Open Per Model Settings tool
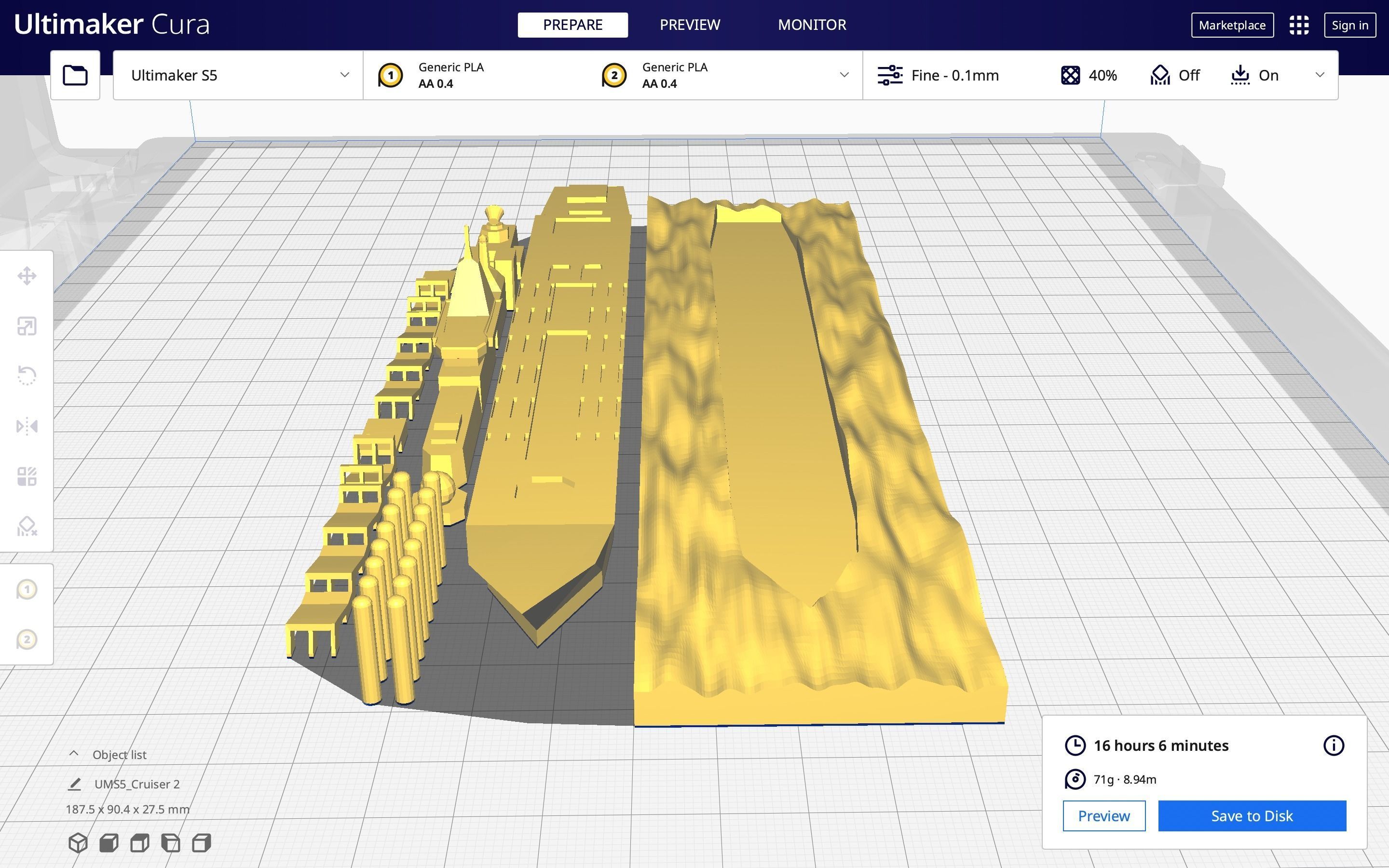The image size is (1389, 868). 27,476
